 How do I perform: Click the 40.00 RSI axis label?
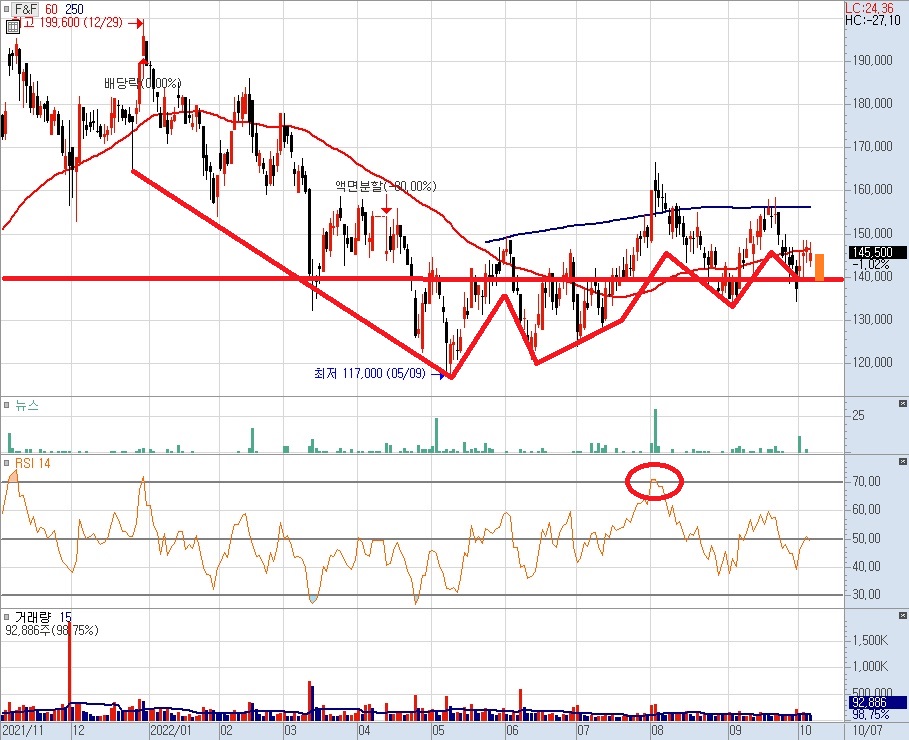[x=866, y=566]
